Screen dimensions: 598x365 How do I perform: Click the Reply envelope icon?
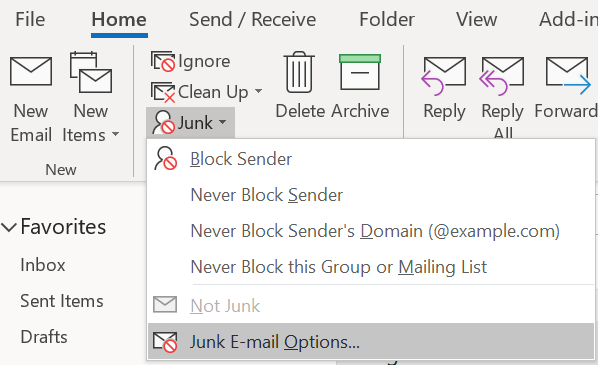pyautogui.click(x=444, y=76)
